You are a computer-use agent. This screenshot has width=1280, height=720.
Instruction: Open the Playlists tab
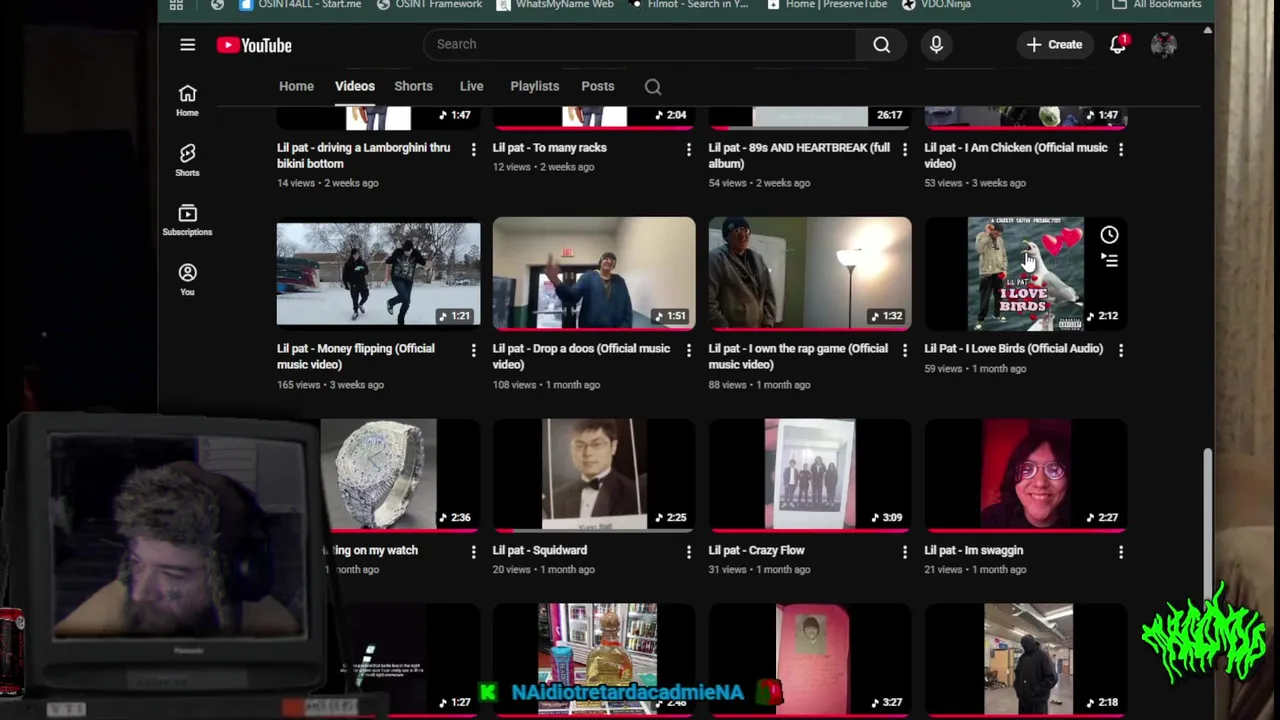[x=534, y=86]
